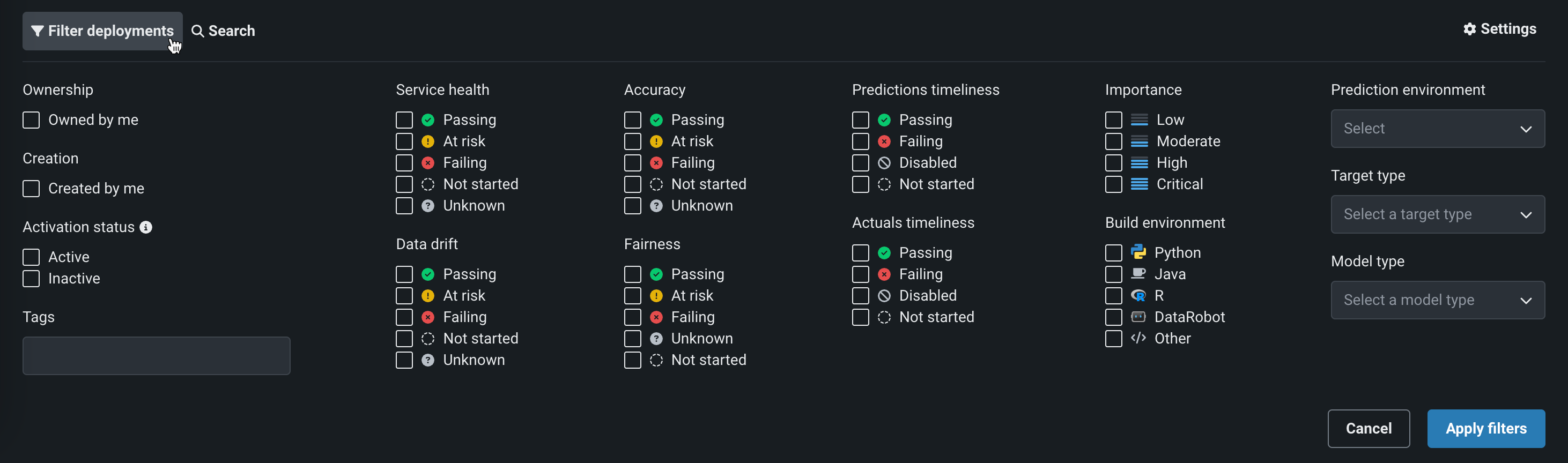Click the Tags input field

(157, 356)
